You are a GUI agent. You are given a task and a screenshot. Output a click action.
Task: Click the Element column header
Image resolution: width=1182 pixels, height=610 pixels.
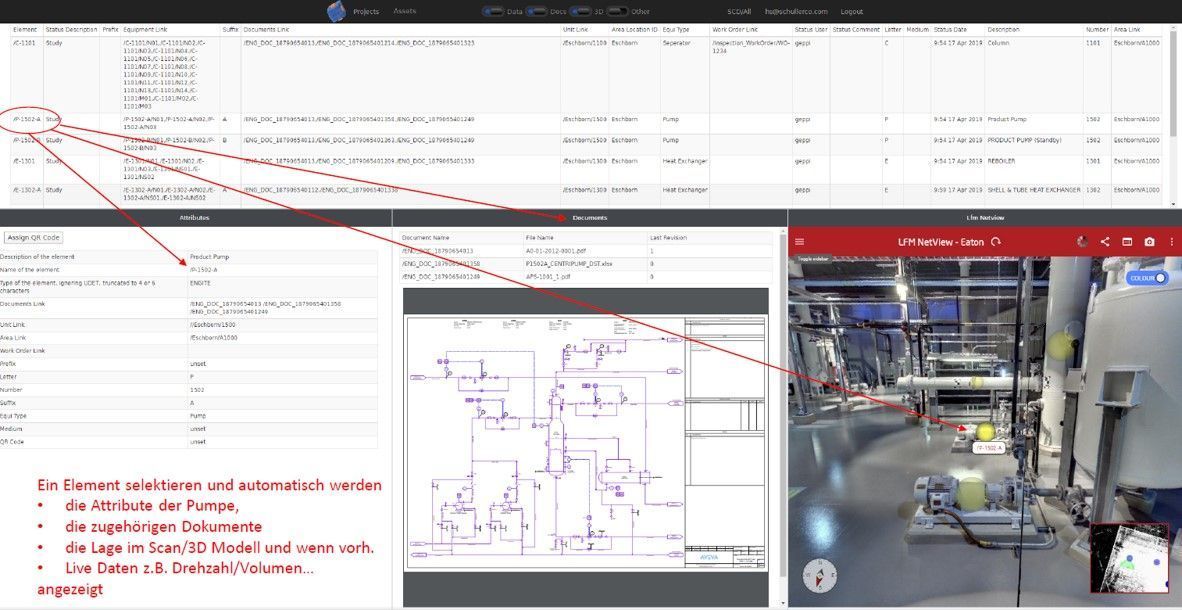click(25, 29)
